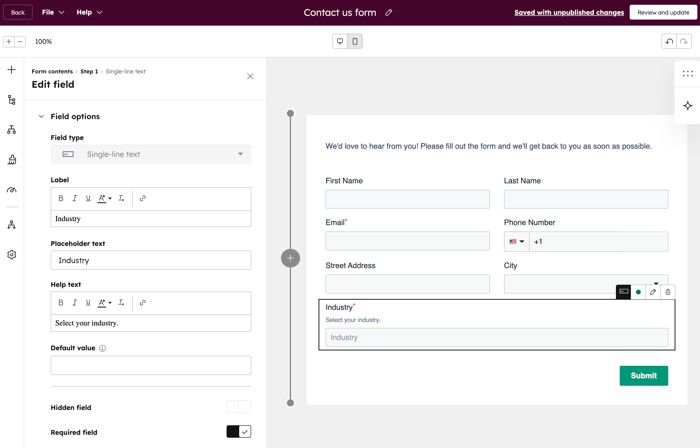Open the Field type dropdown
The image size is (700, 448).
[x=151, y=154]
